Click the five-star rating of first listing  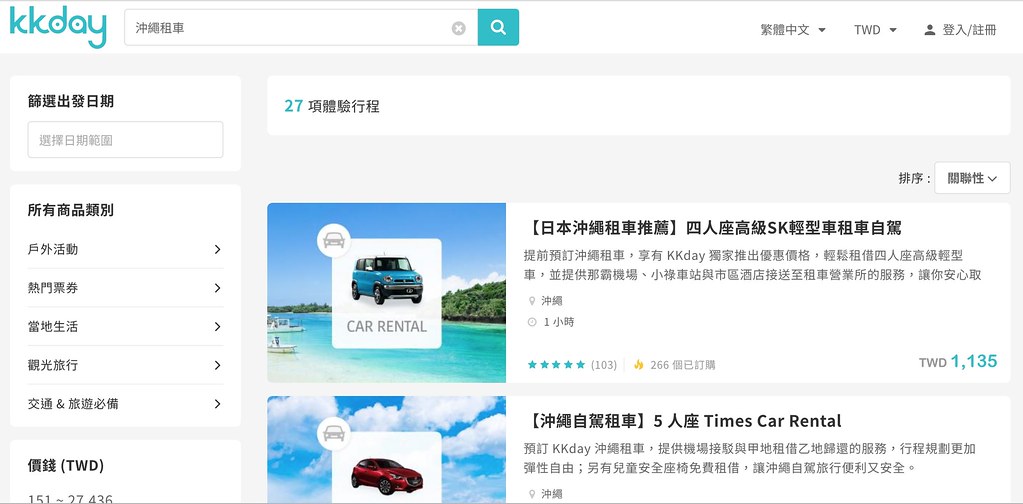556,365
